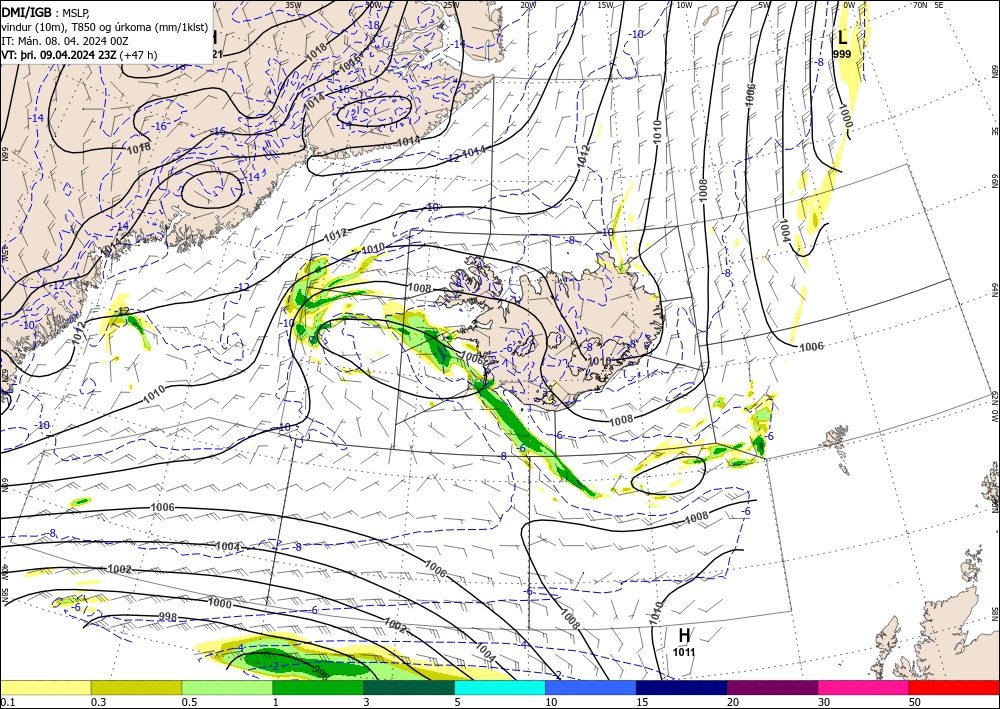Click the 'VT: þri. 09.04.2024 23Z' valid time
Image resolution: width=1000 pixels, height=709 pixels.
(59, 55)
